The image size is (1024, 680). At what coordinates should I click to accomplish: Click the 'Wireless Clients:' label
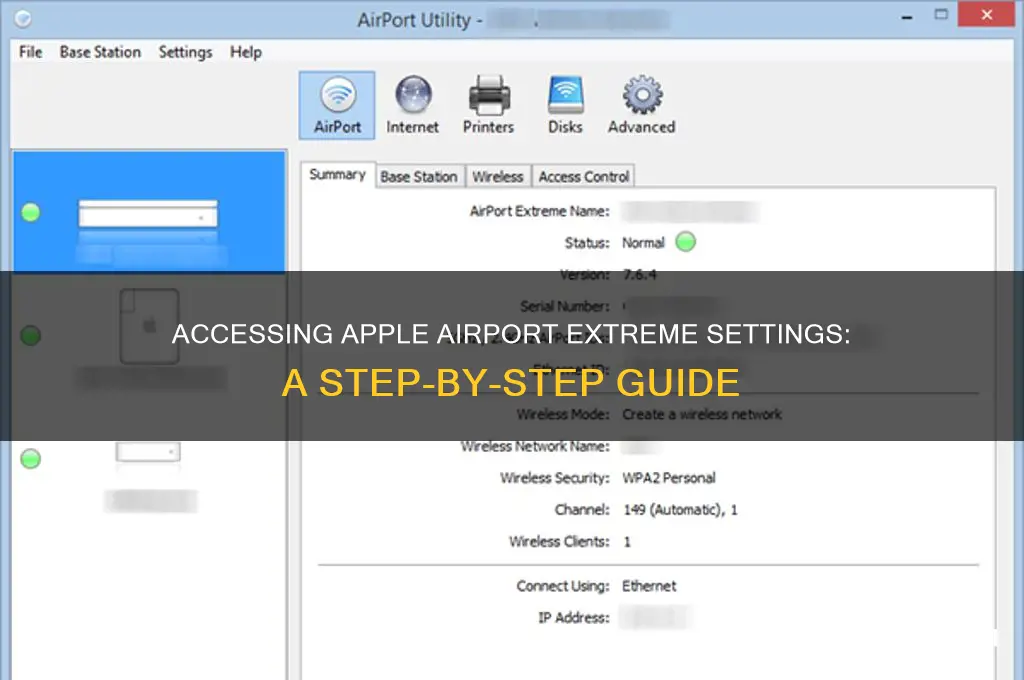559,542
